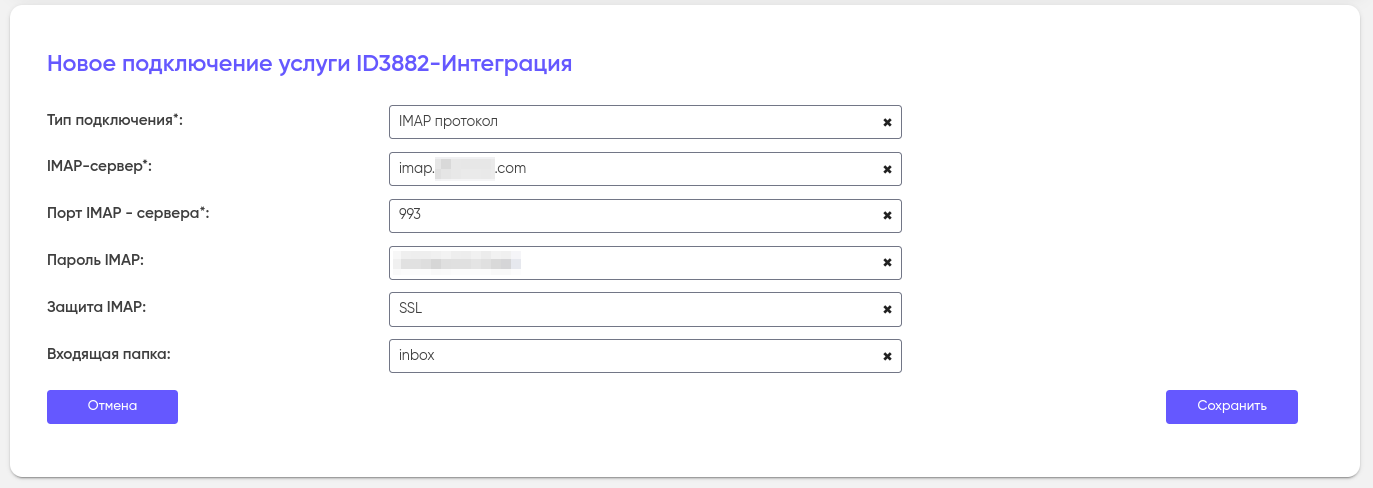Save the connection with Сохранить button
1373x488 pixels.
[1231, 407]
